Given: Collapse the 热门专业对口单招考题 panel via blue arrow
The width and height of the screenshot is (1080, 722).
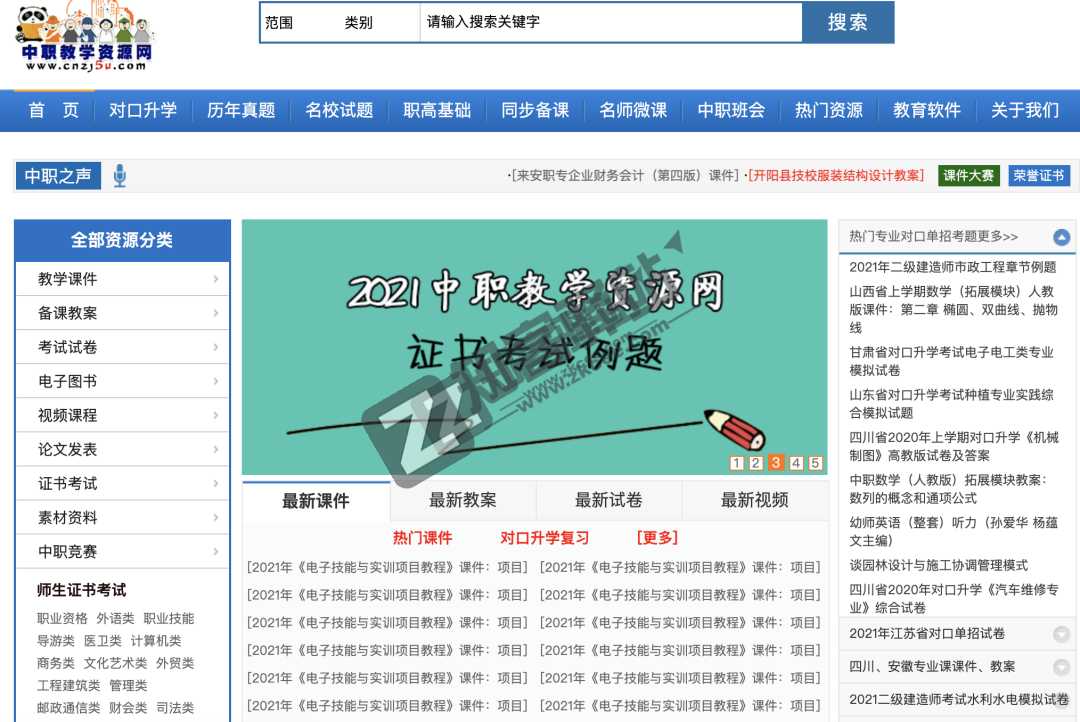Looking at the screenshot, I should pos(1060,235).
